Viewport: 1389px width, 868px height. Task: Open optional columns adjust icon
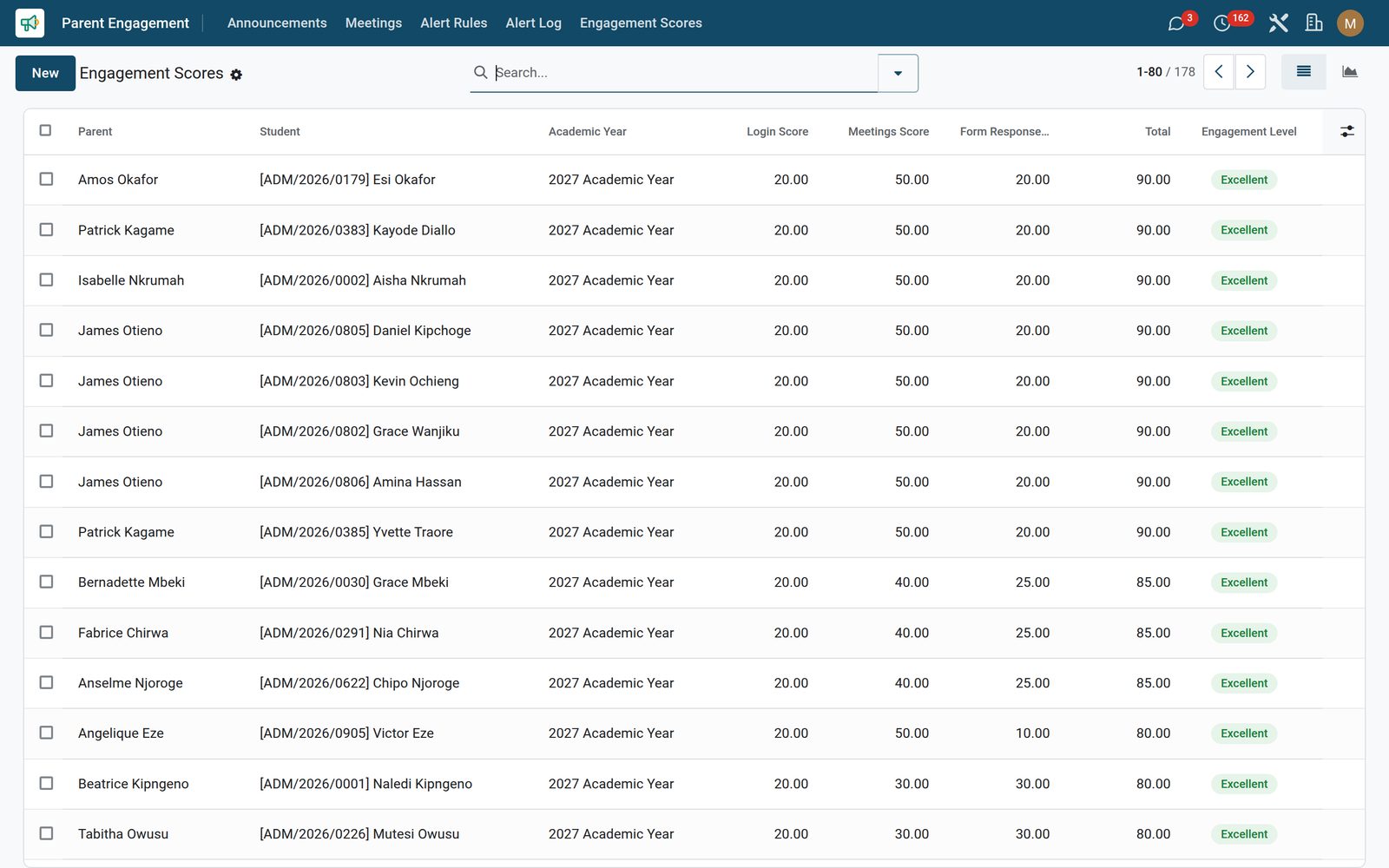(x=1346, y=131)
